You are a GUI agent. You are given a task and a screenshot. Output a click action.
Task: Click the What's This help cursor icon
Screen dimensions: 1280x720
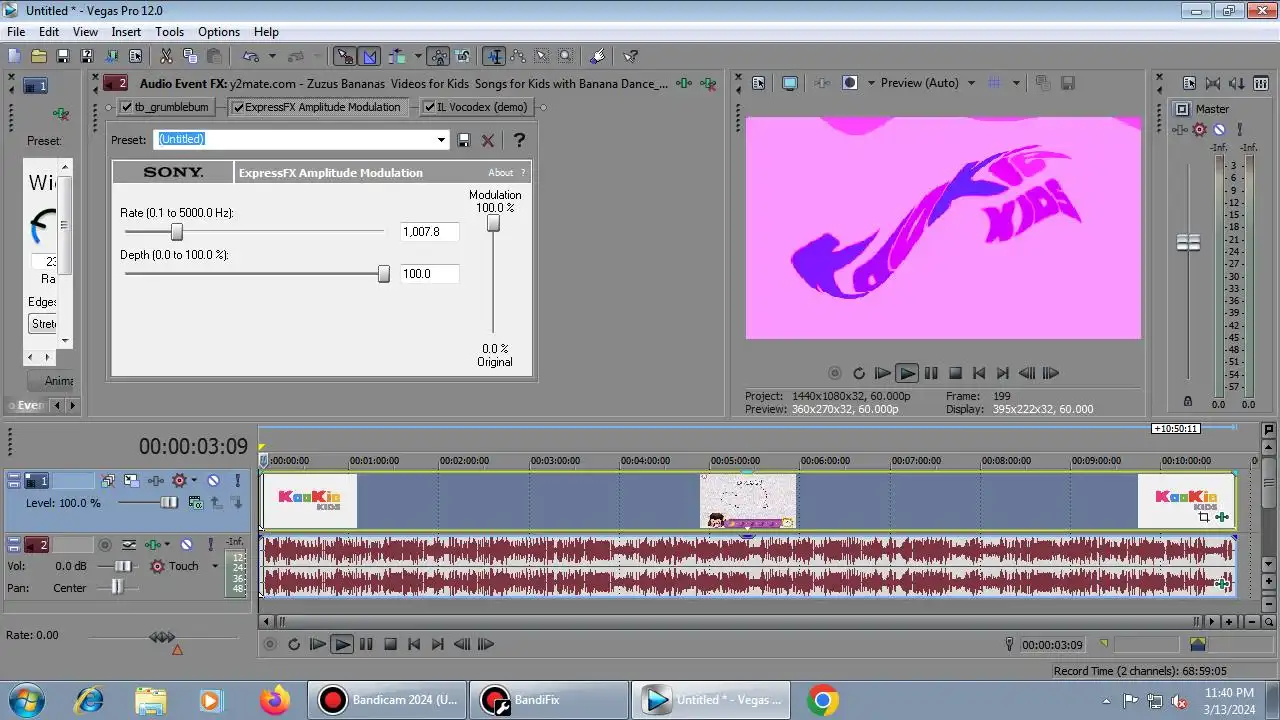630,56
